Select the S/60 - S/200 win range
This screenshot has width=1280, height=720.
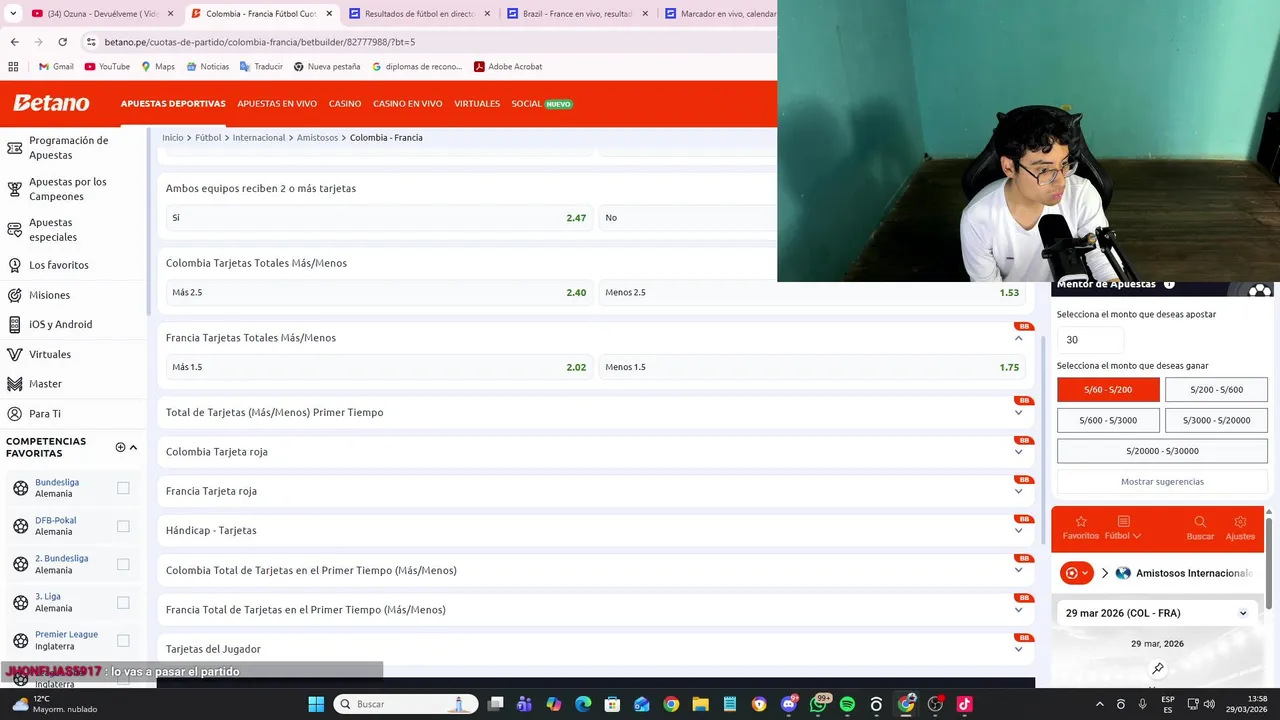point(1108,389)
